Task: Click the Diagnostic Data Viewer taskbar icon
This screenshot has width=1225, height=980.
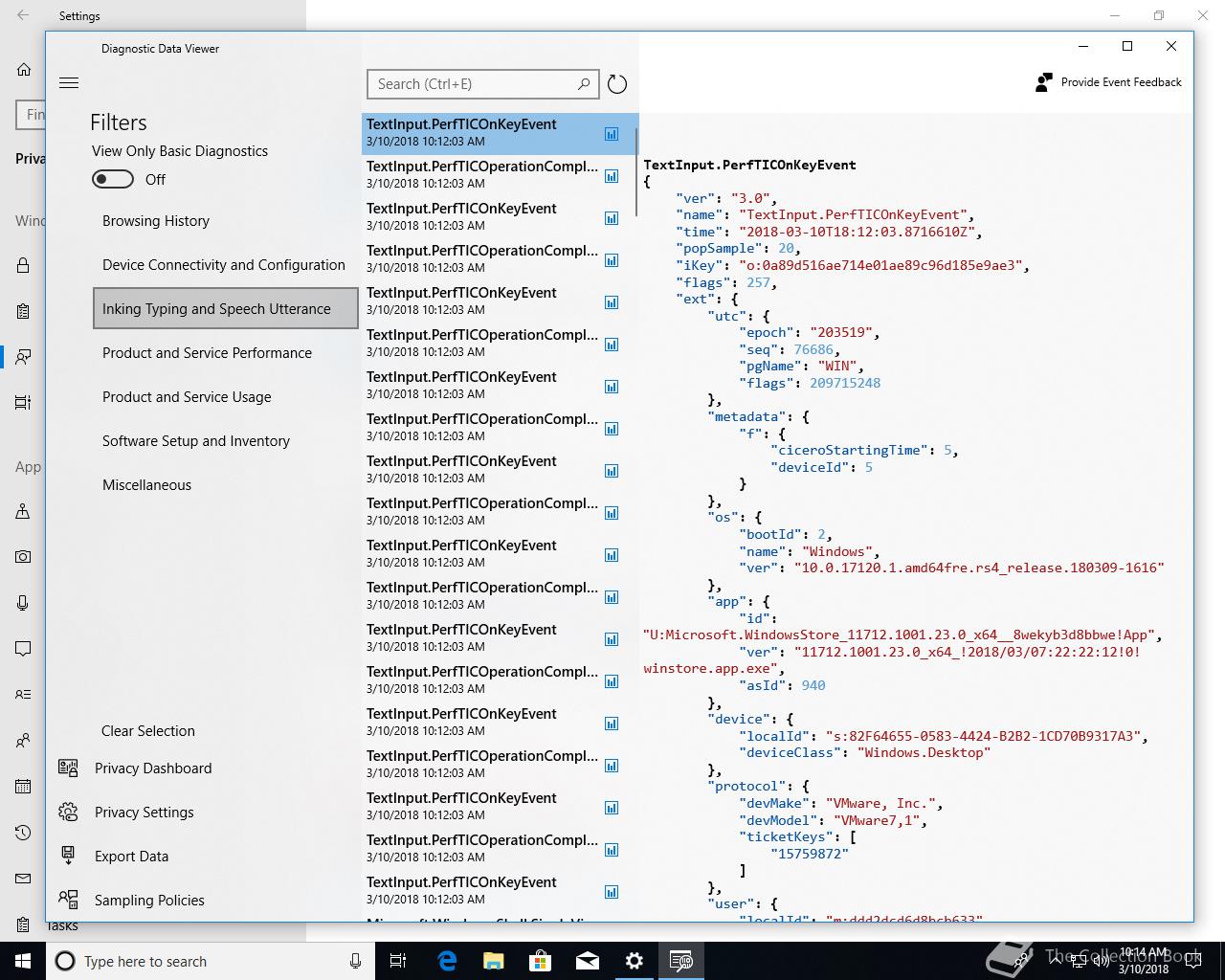Action: (x=681, y=961)
